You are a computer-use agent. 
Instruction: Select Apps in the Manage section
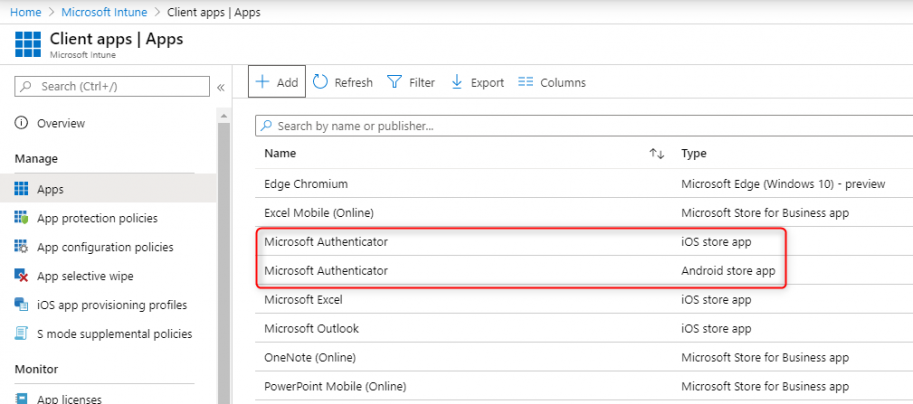pos(108,189)
